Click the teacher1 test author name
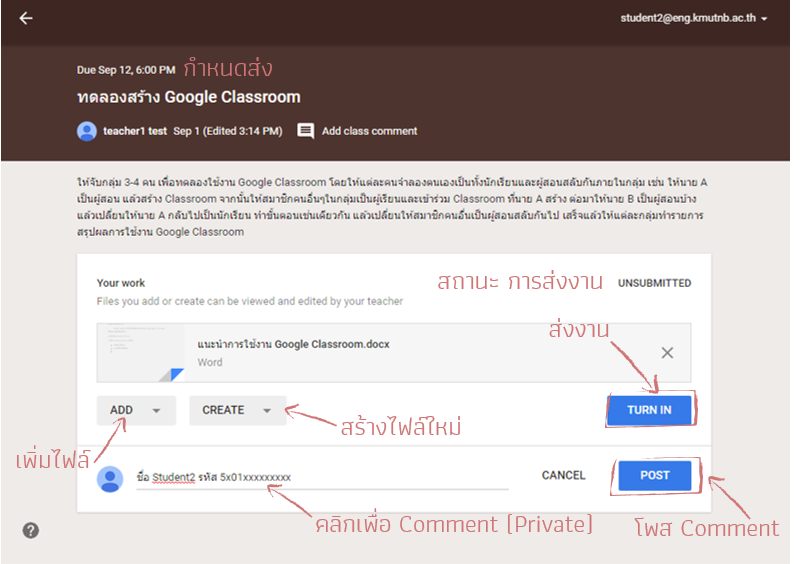This screenshot has width=807, height=564. pyautogui.click(x=135, y=131)
